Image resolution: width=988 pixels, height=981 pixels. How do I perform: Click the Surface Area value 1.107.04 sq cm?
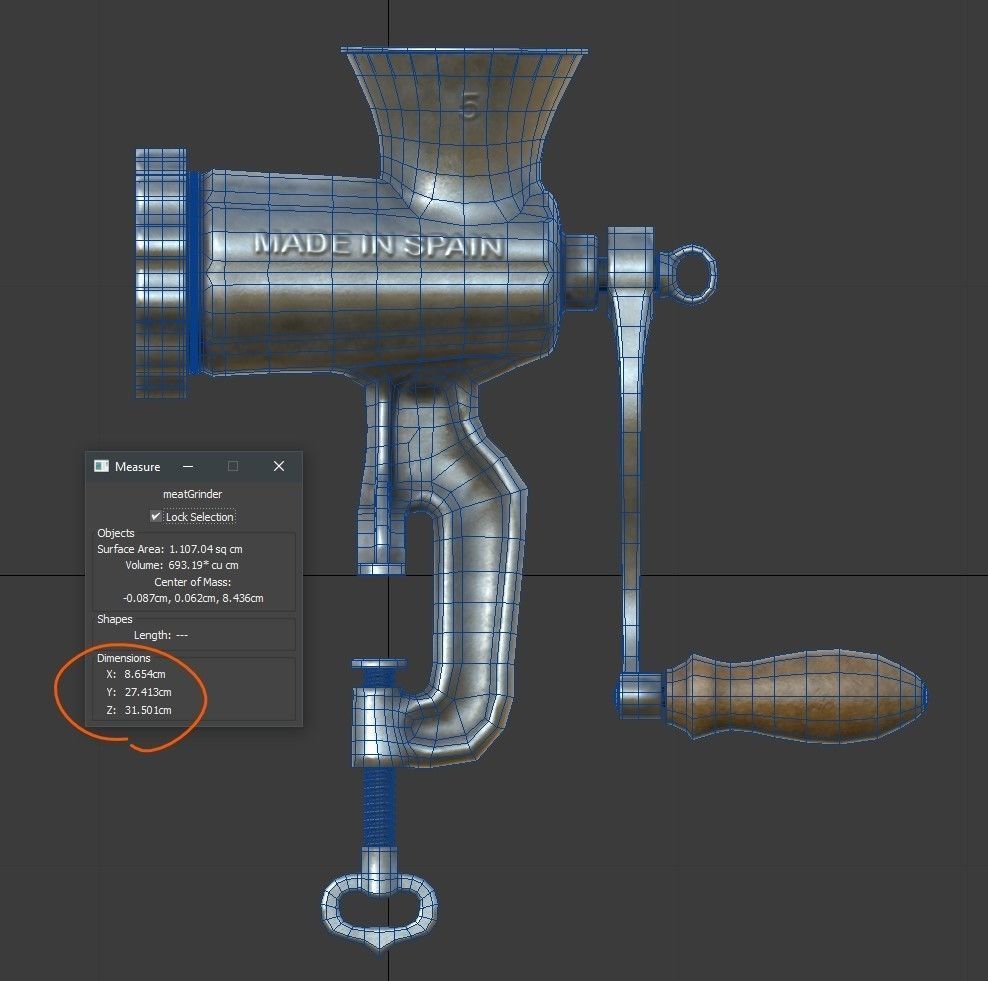(205, 549)
